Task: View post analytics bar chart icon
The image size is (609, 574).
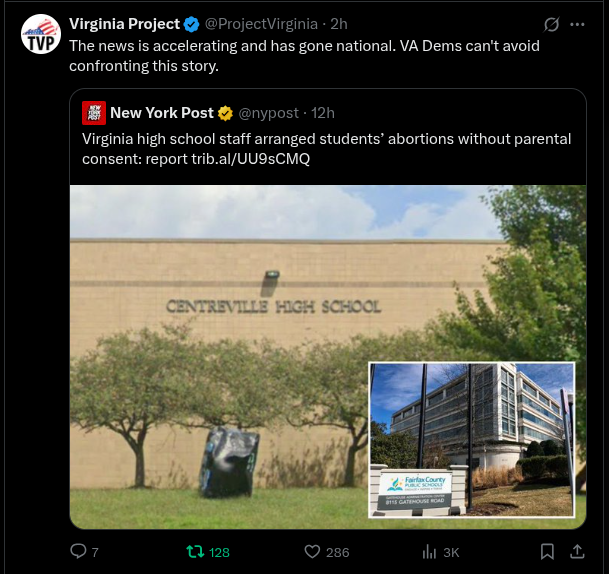Action: (429, 551)
